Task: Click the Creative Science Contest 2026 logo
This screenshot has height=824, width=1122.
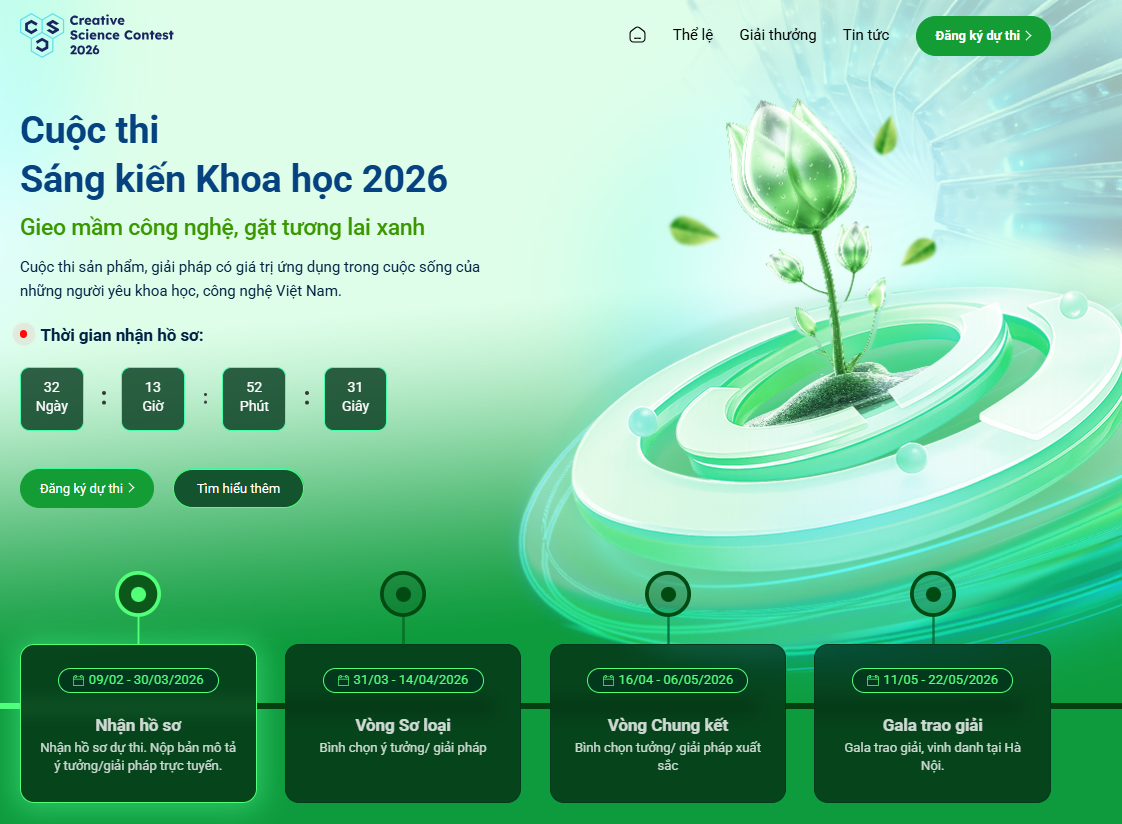Action: coord(96,35)
